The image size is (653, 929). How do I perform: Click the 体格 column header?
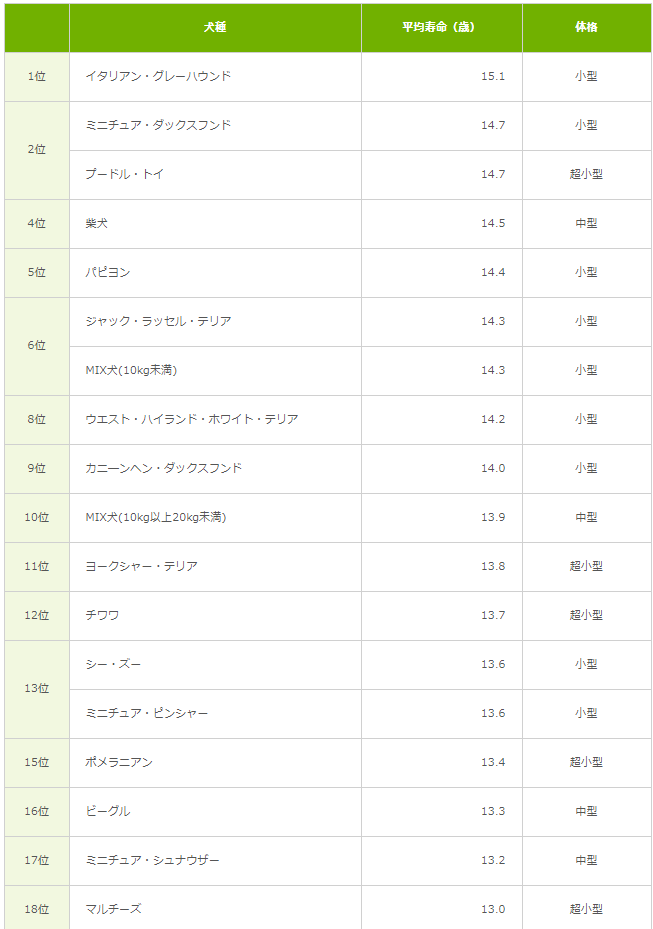[x=586, y=27]
